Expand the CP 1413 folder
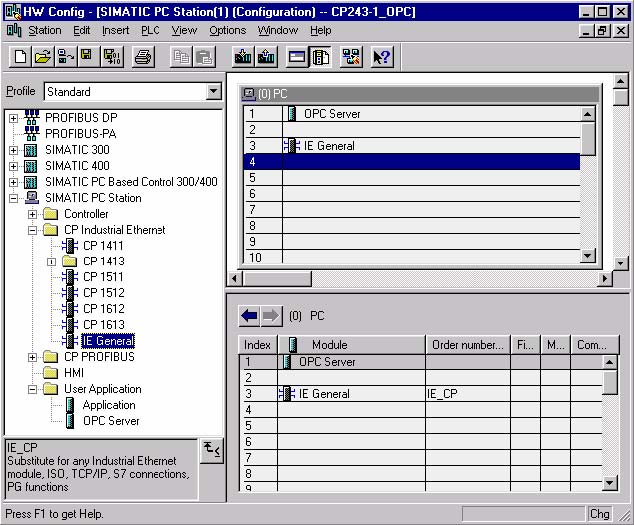This screenshot has width=634, height=525. (x=51, y=262)
